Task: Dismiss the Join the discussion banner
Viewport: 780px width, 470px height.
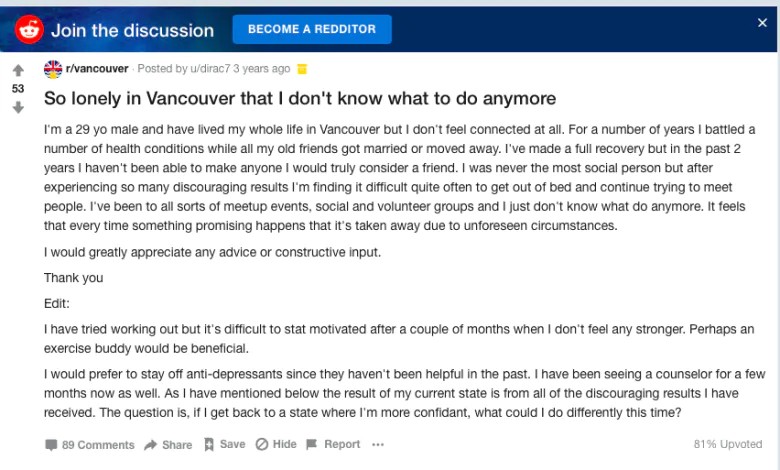Action: tap(762, 22)
